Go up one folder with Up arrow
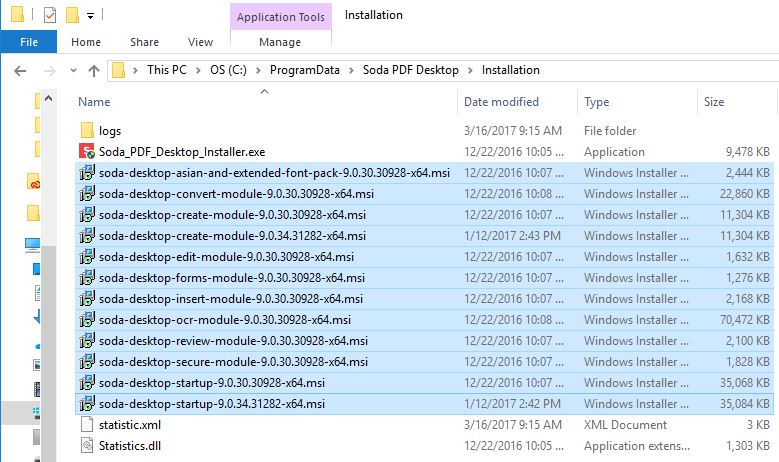Viewport: 779px width, 462px height. point(94,70)
